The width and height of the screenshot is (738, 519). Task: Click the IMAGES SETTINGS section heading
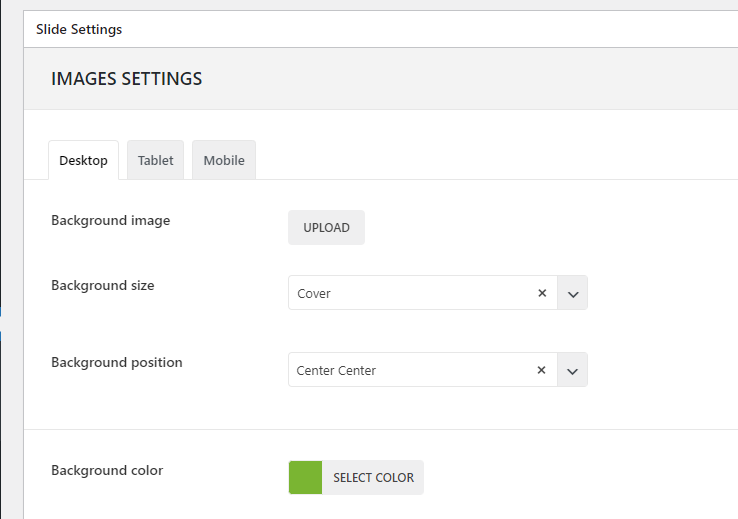point(126,78)
